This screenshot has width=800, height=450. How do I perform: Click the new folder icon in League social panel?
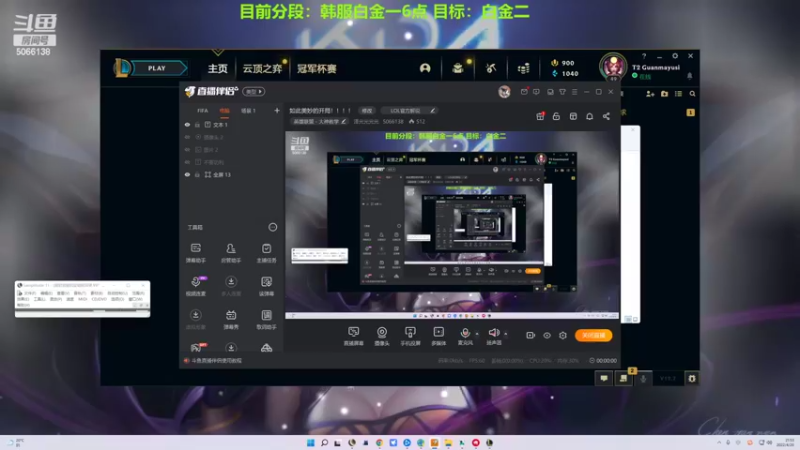664,94
